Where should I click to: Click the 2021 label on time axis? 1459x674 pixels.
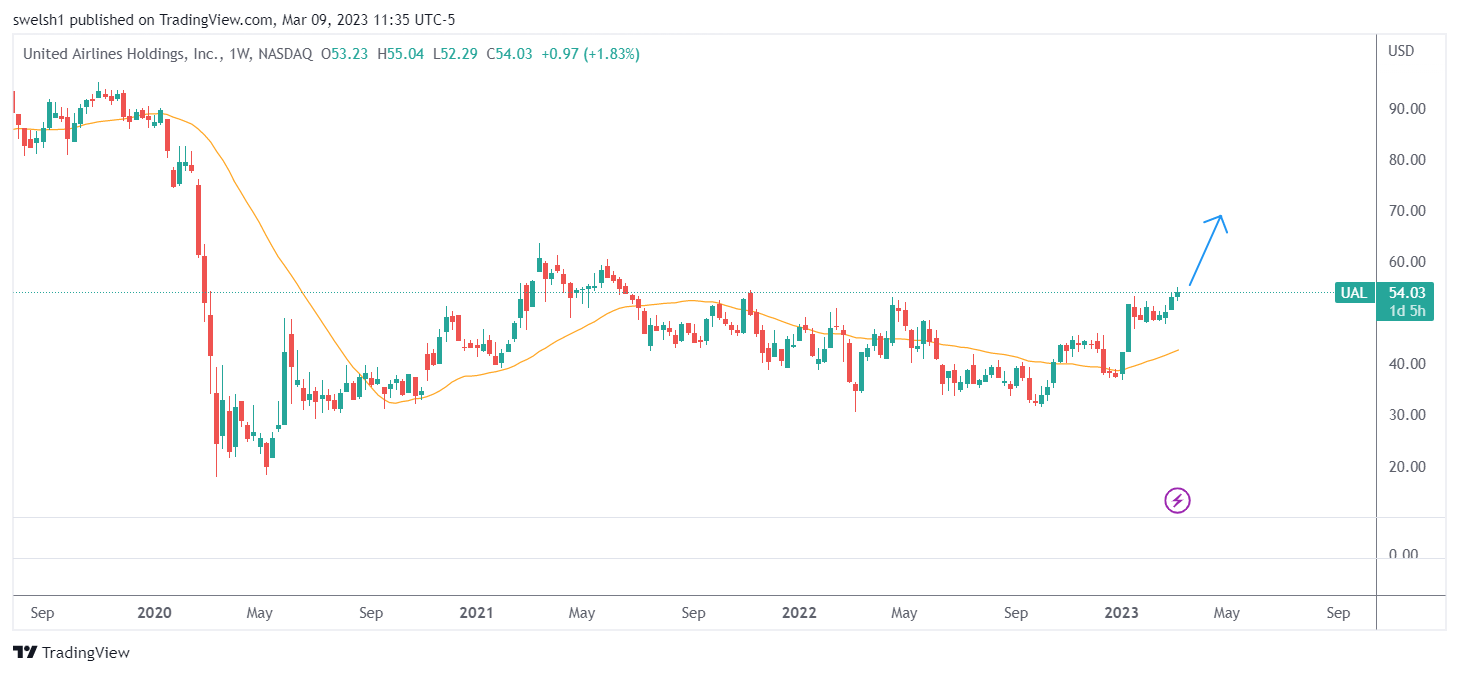coord(477,613)
